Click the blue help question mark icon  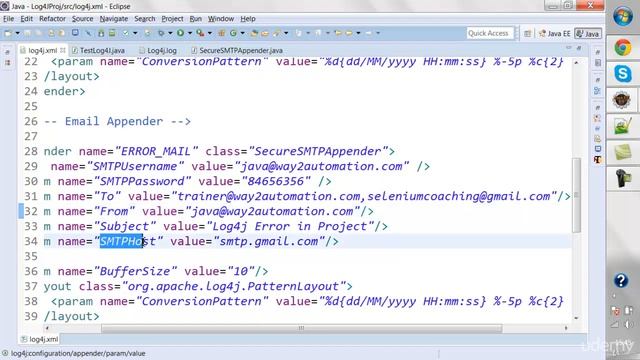[621, 280]
